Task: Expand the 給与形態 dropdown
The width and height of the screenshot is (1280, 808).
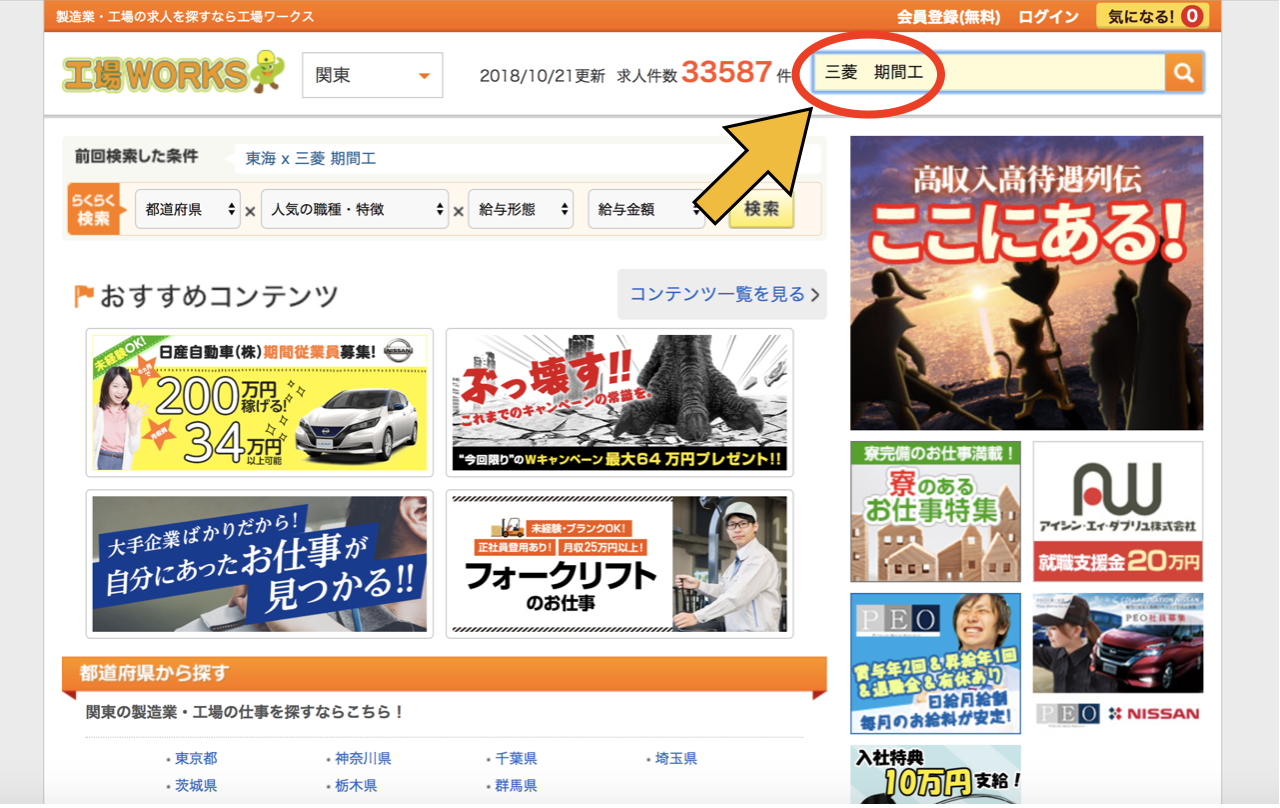Action: click(x=521, y=210)
